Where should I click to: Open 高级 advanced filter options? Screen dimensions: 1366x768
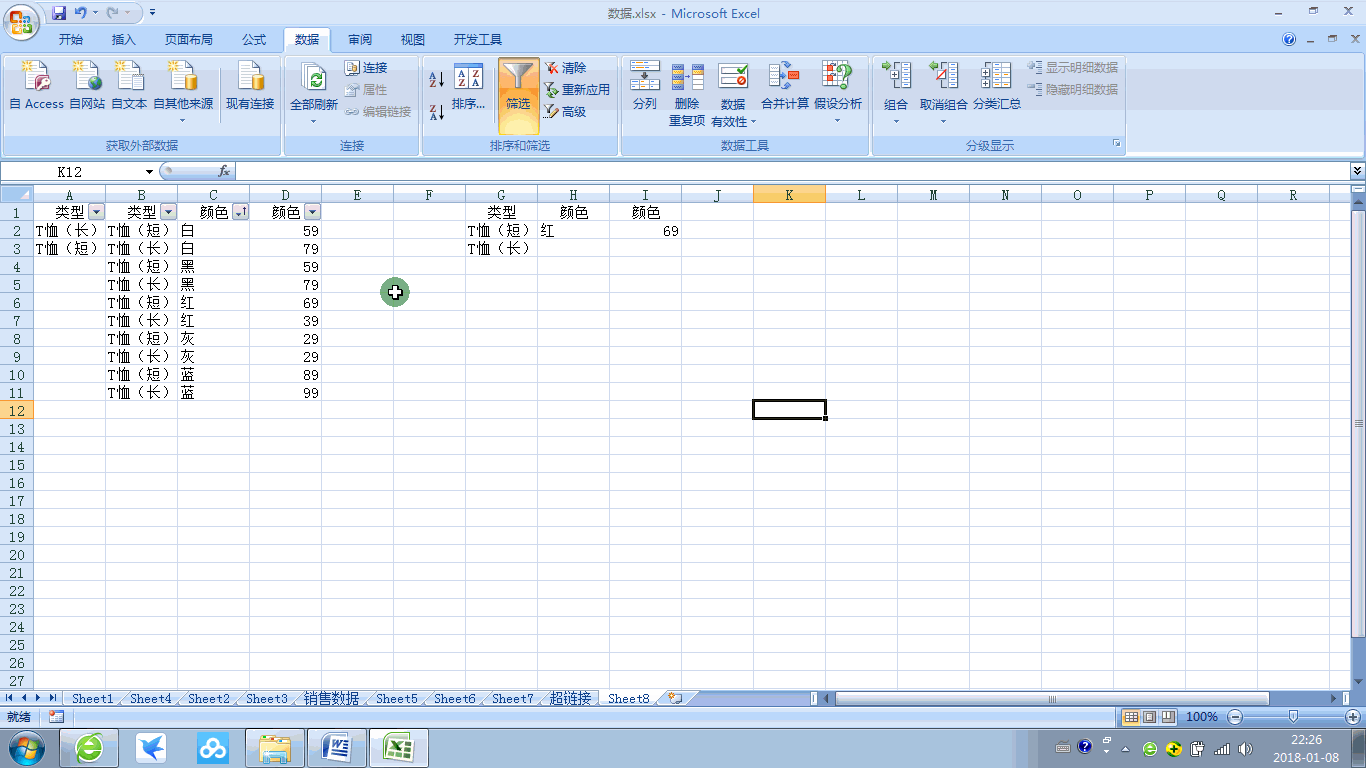pos(566,112)
